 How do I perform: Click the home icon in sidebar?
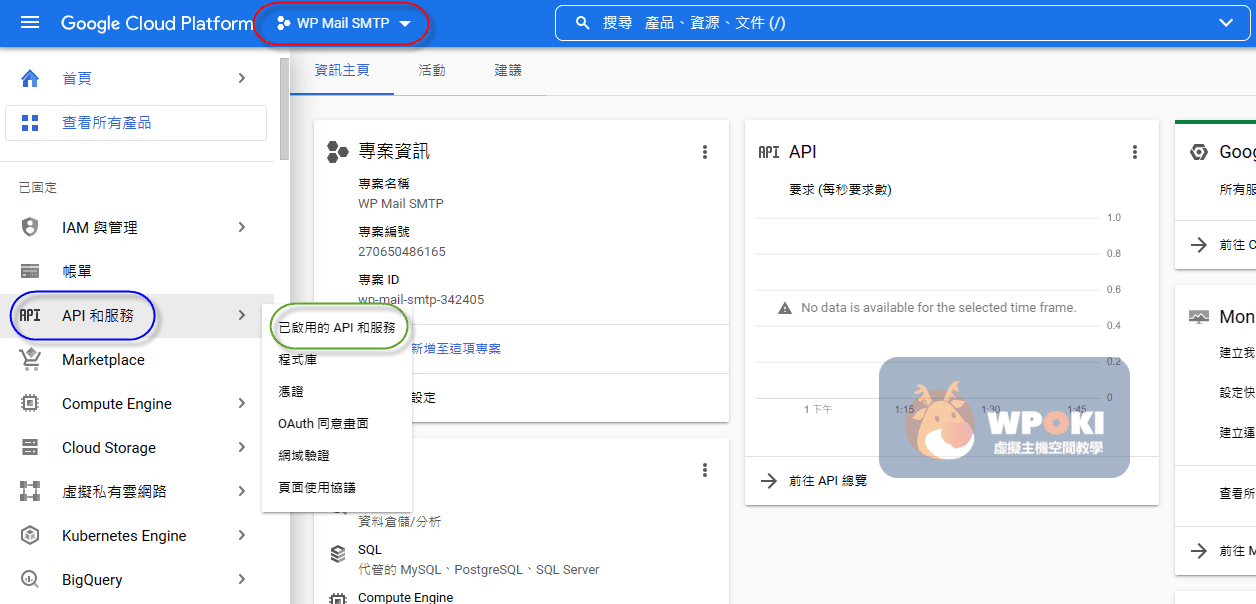point(30,79)
